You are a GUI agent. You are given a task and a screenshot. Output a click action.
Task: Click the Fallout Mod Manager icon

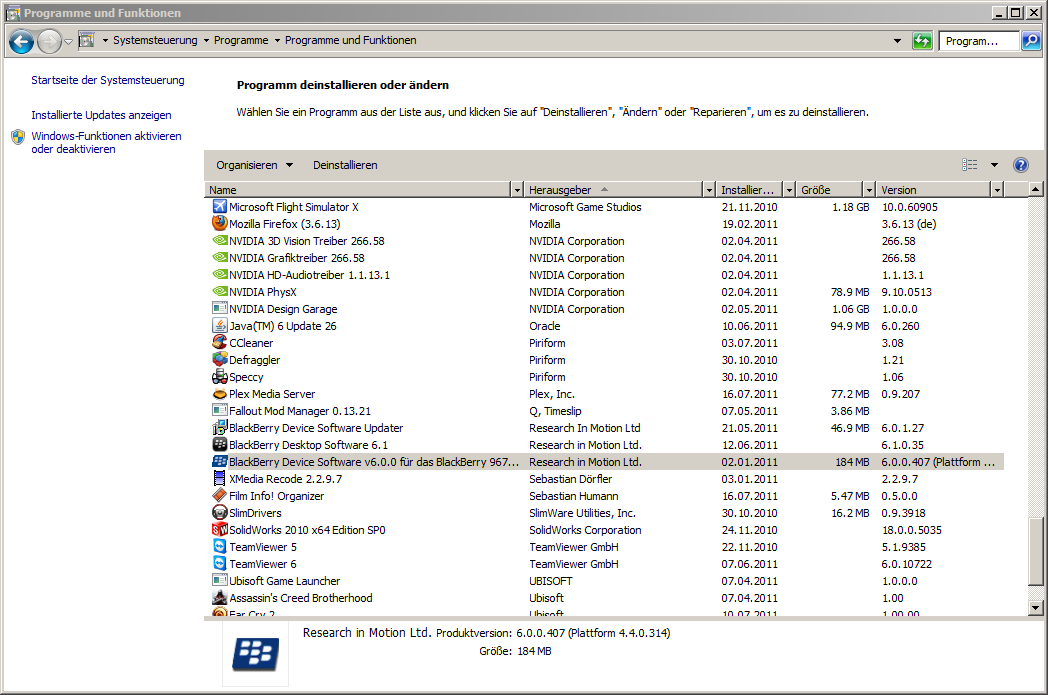[219, 410]
